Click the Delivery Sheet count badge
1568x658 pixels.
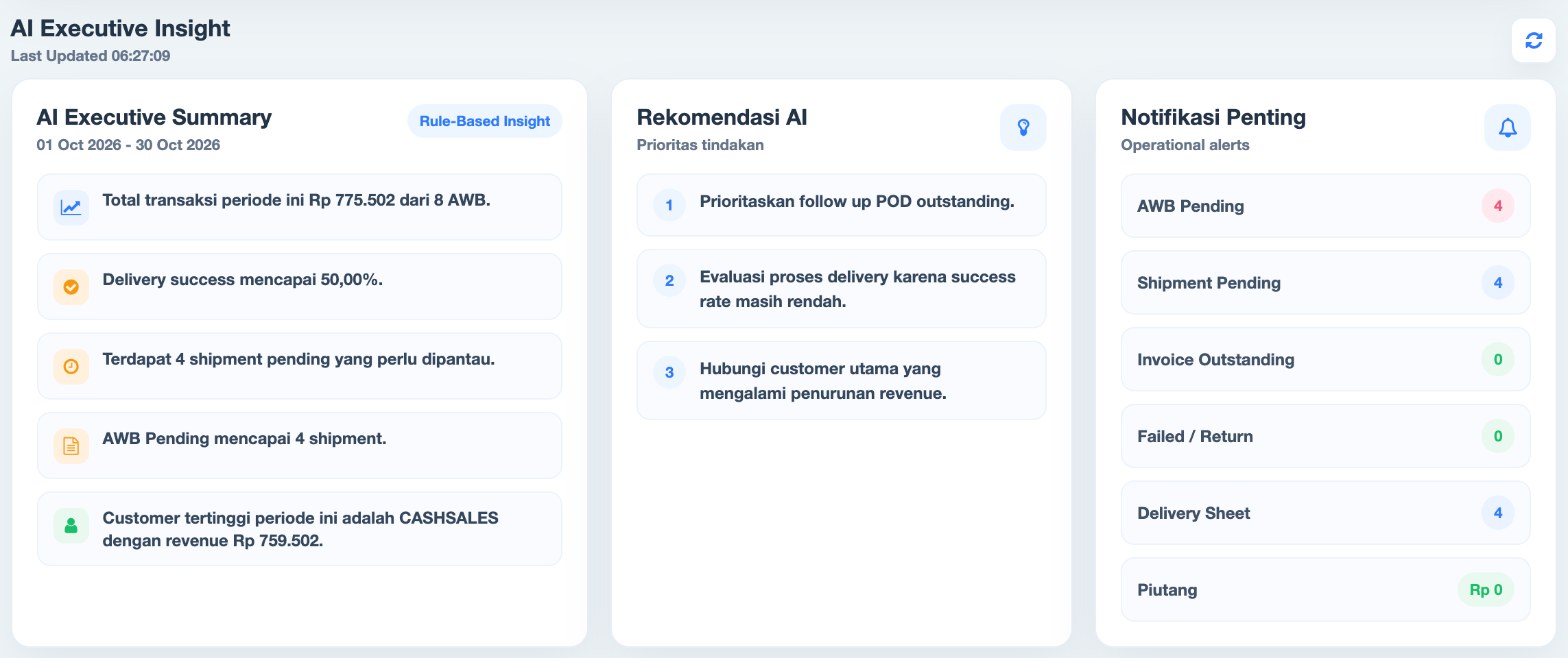(x=1498, y=513)
